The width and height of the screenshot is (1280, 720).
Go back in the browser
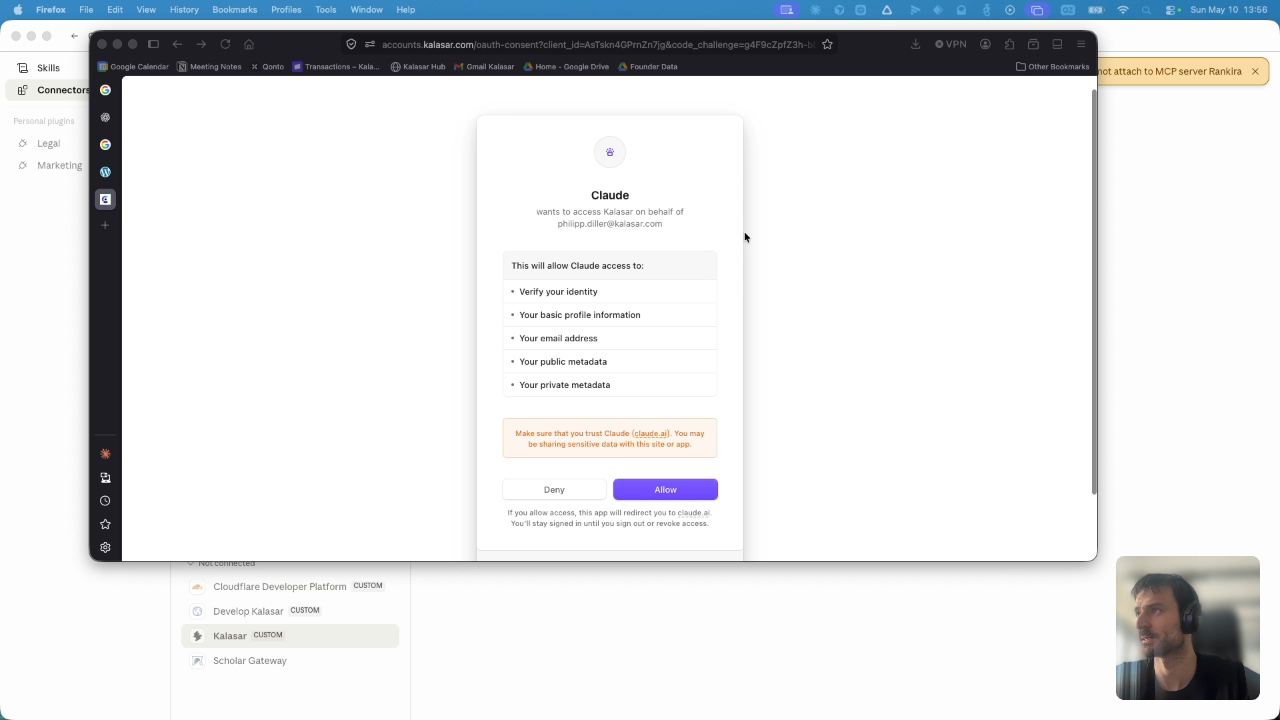point(177,44)
